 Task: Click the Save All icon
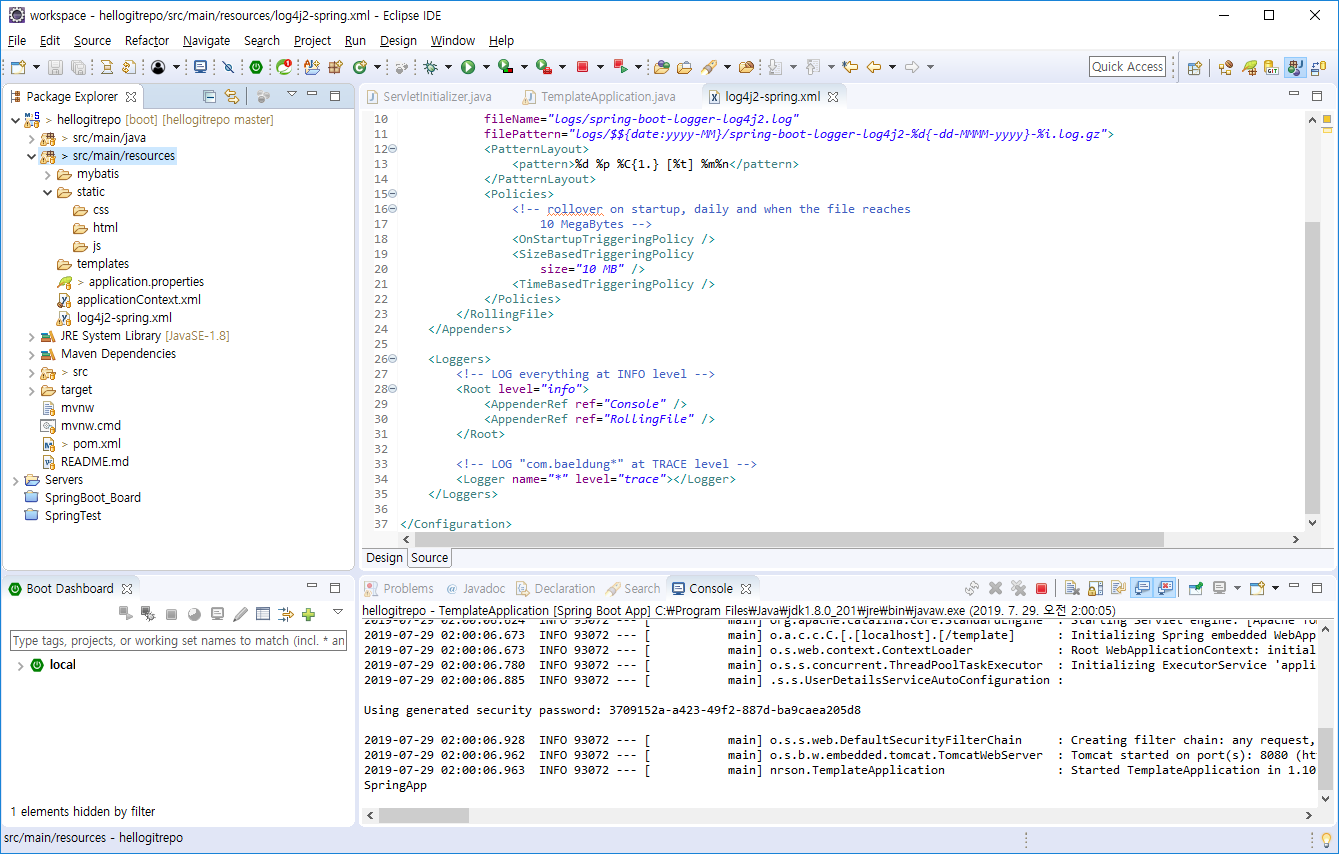pos(78,67)
